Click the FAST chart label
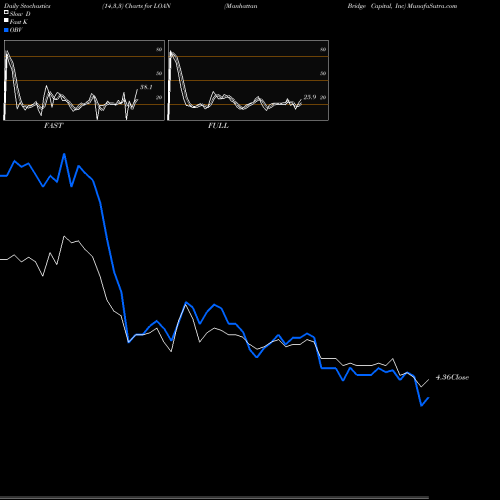Screen dimensions: 500x500 [53, 126]
